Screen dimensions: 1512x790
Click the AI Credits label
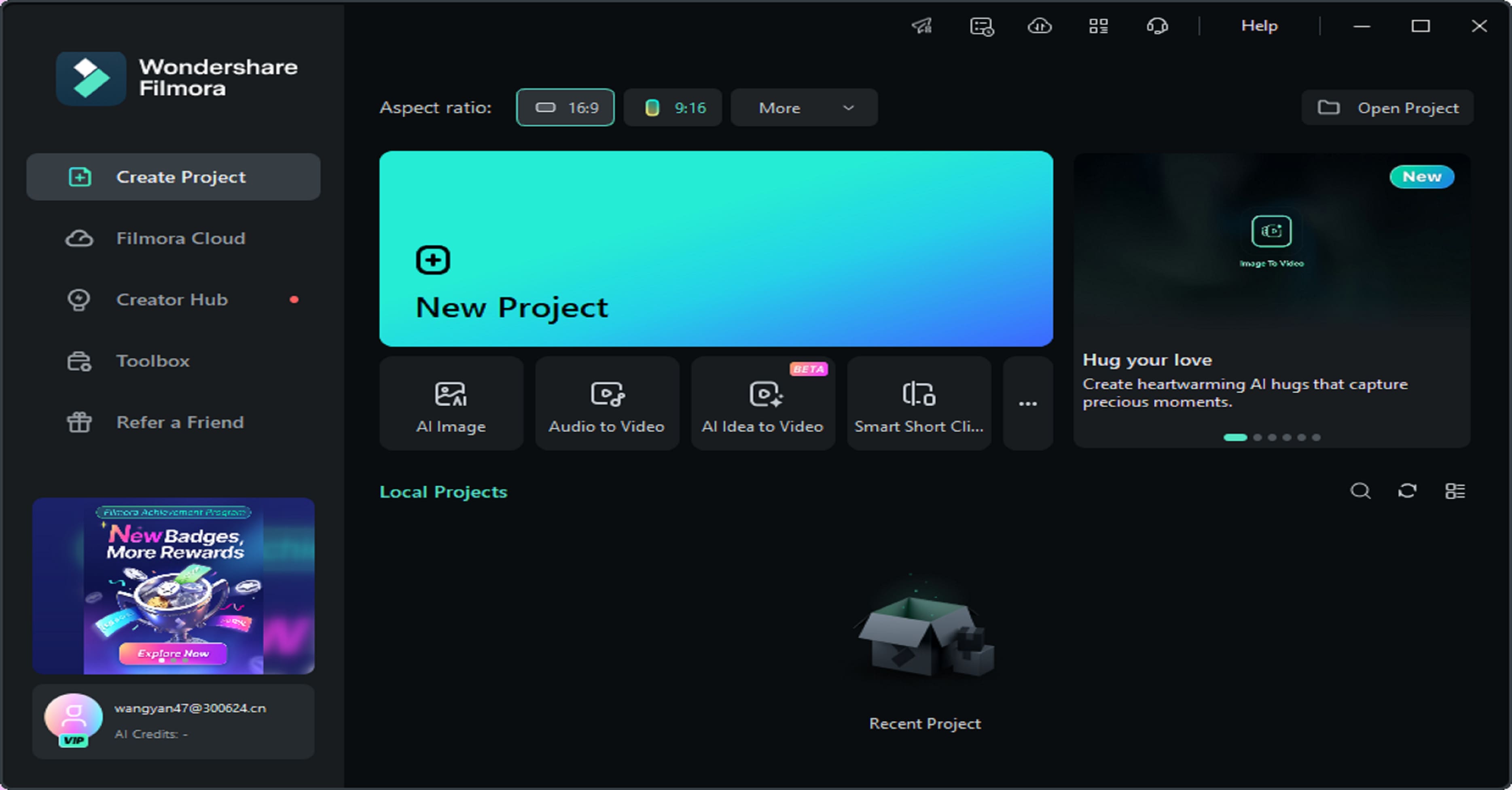click(x=151, y=734)
